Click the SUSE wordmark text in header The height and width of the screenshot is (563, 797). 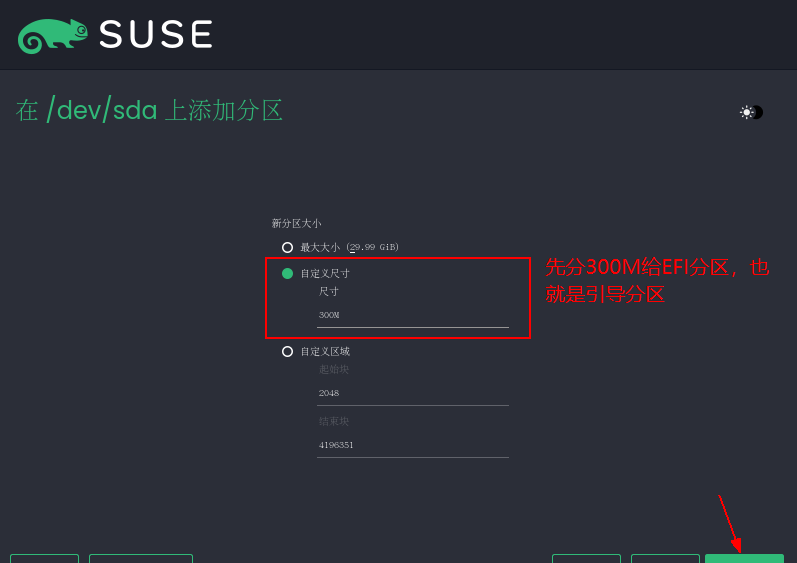[156, 35]
